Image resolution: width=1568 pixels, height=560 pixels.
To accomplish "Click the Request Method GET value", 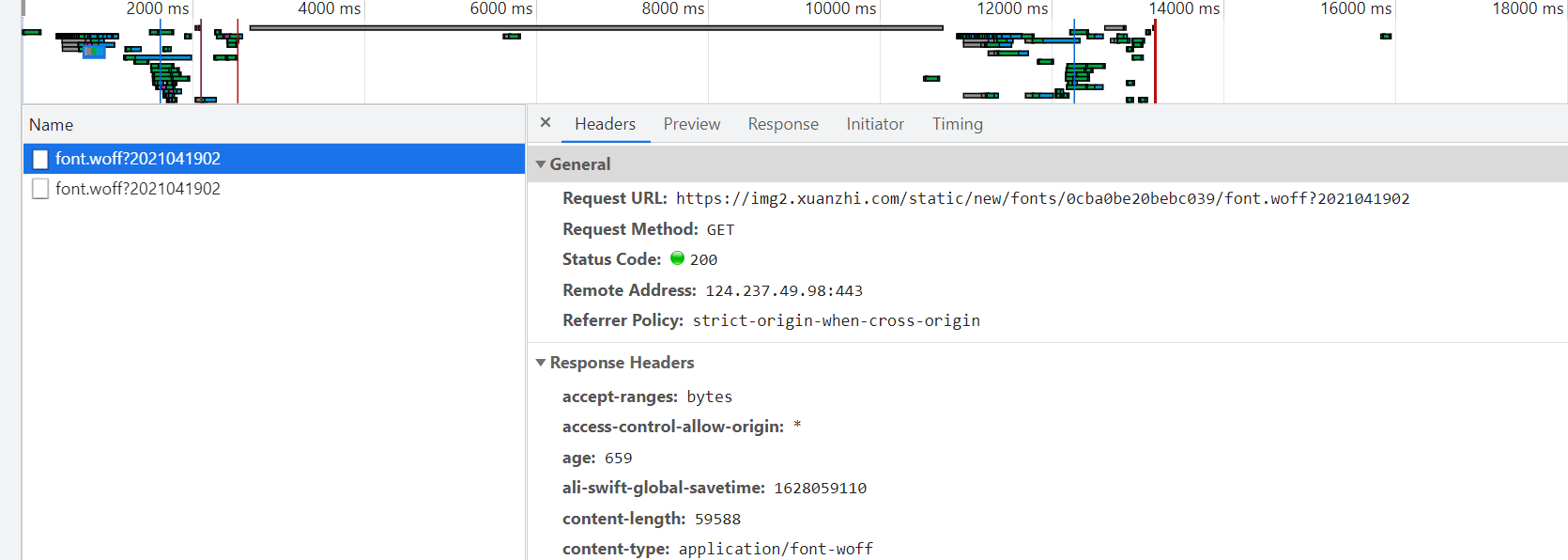I will (x=720, y=229).
